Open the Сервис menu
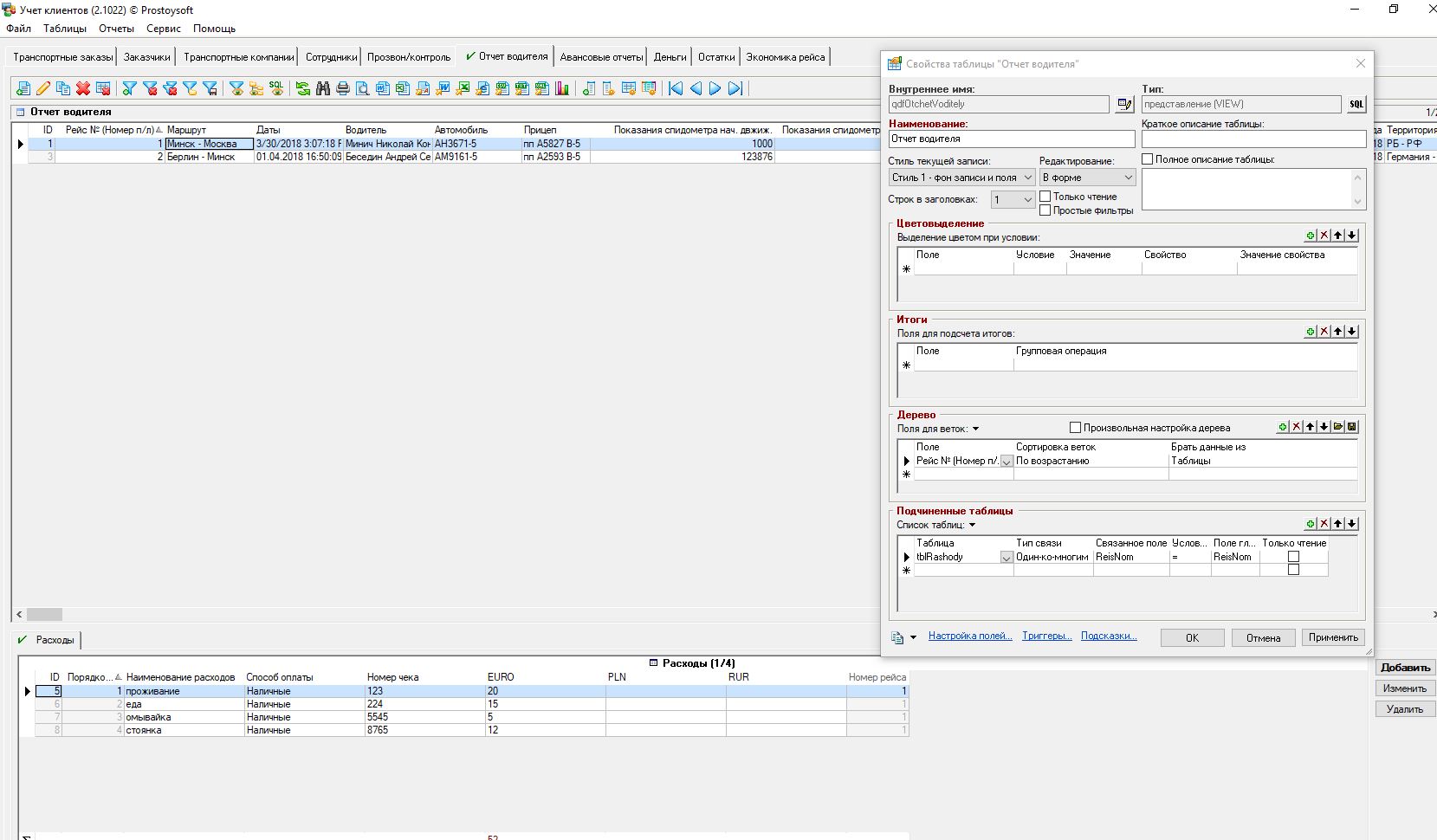This screenshot has height=840, width=1437. (164, 29)
